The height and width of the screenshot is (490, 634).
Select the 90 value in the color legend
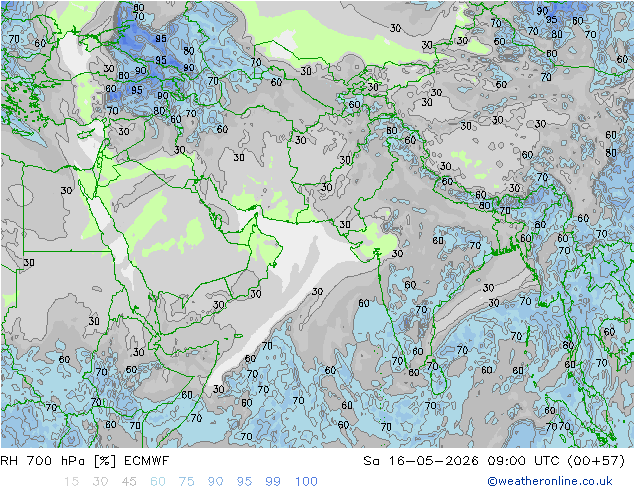(216, 482)
